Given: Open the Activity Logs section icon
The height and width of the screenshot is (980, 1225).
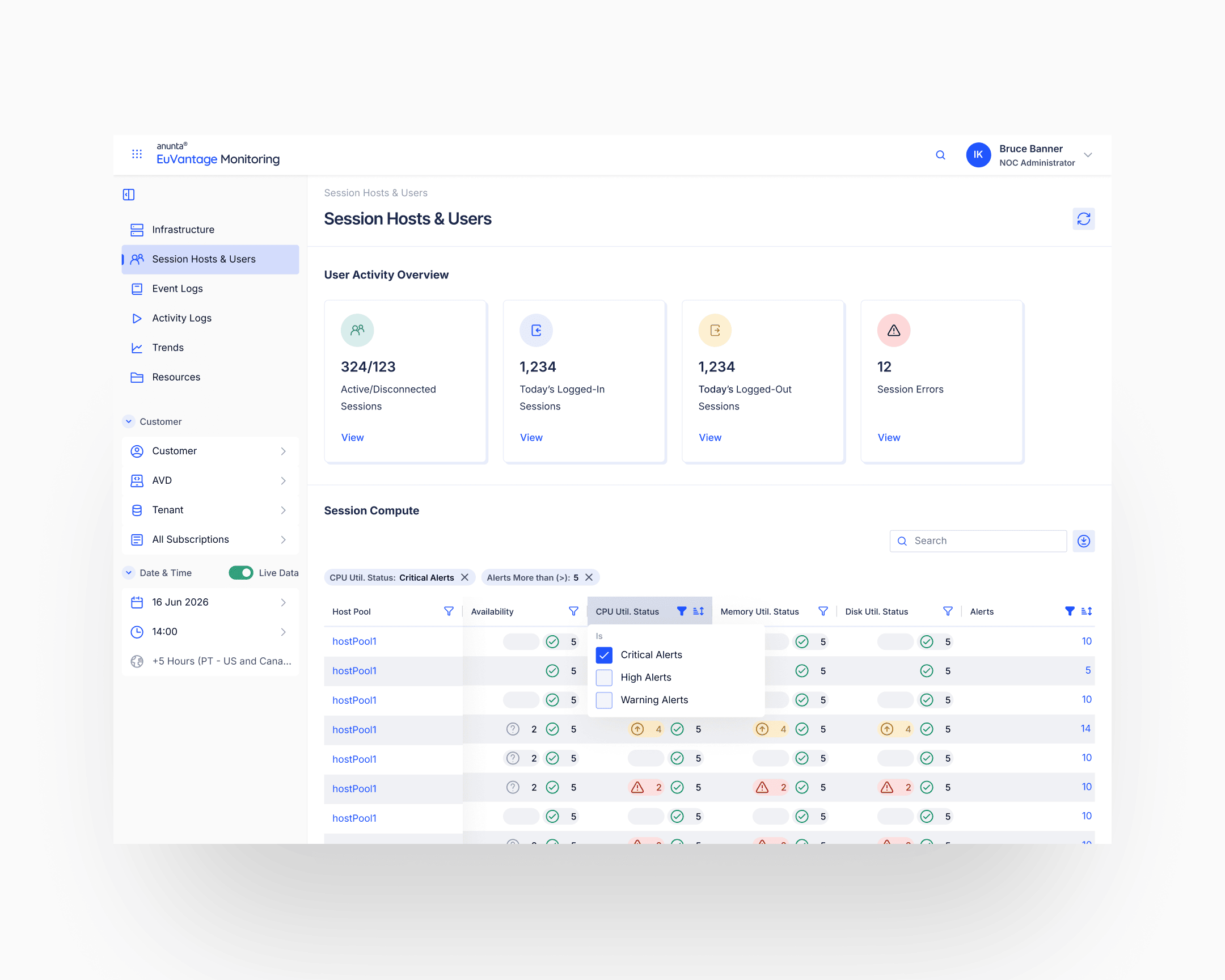Looking at the screenshot, I should tap(137, 318).
